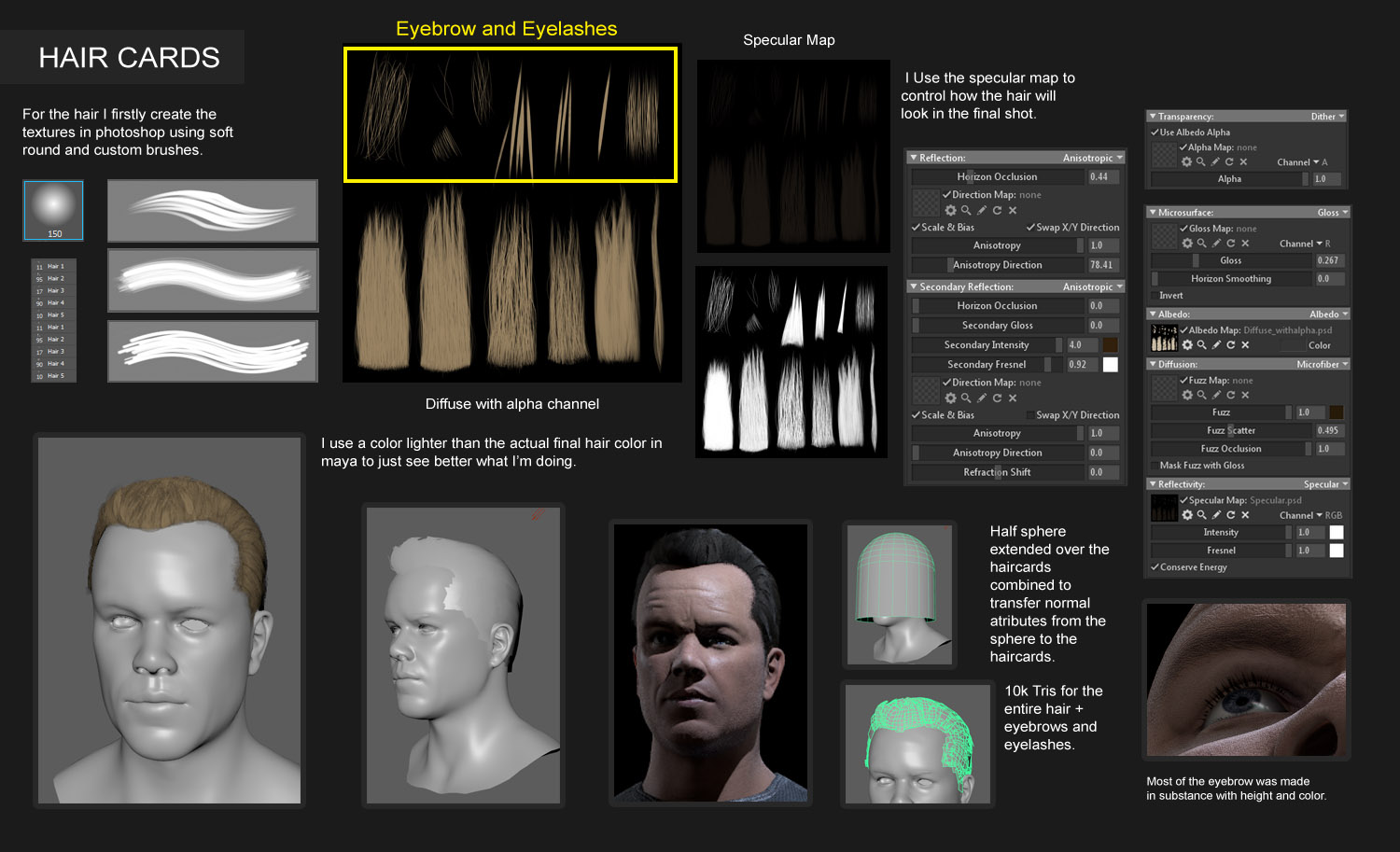The width and height of the screenshot is (1400, 852).
Task: Click the Fuzz color swatch
Action: pos(1337,412)
